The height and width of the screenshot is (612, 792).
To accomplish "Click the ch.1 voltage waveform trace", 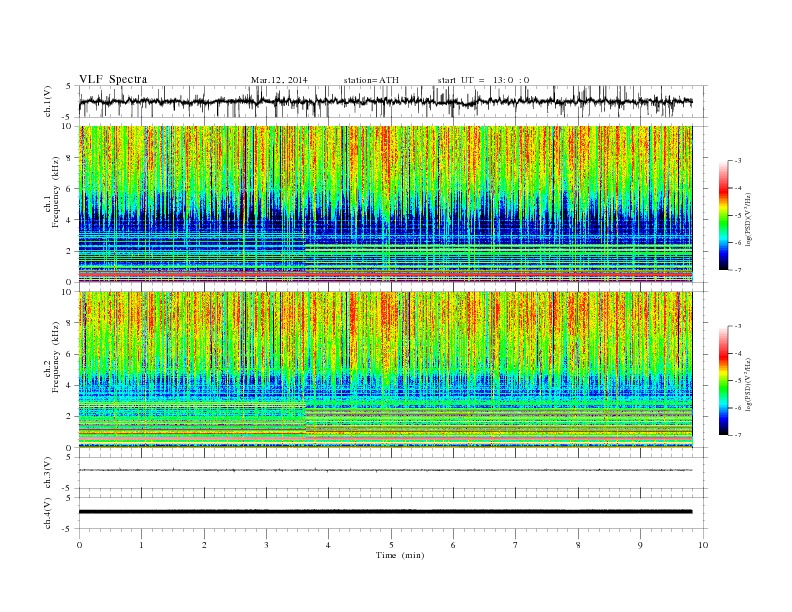I will pyautogui.click(x=385, y=102).
